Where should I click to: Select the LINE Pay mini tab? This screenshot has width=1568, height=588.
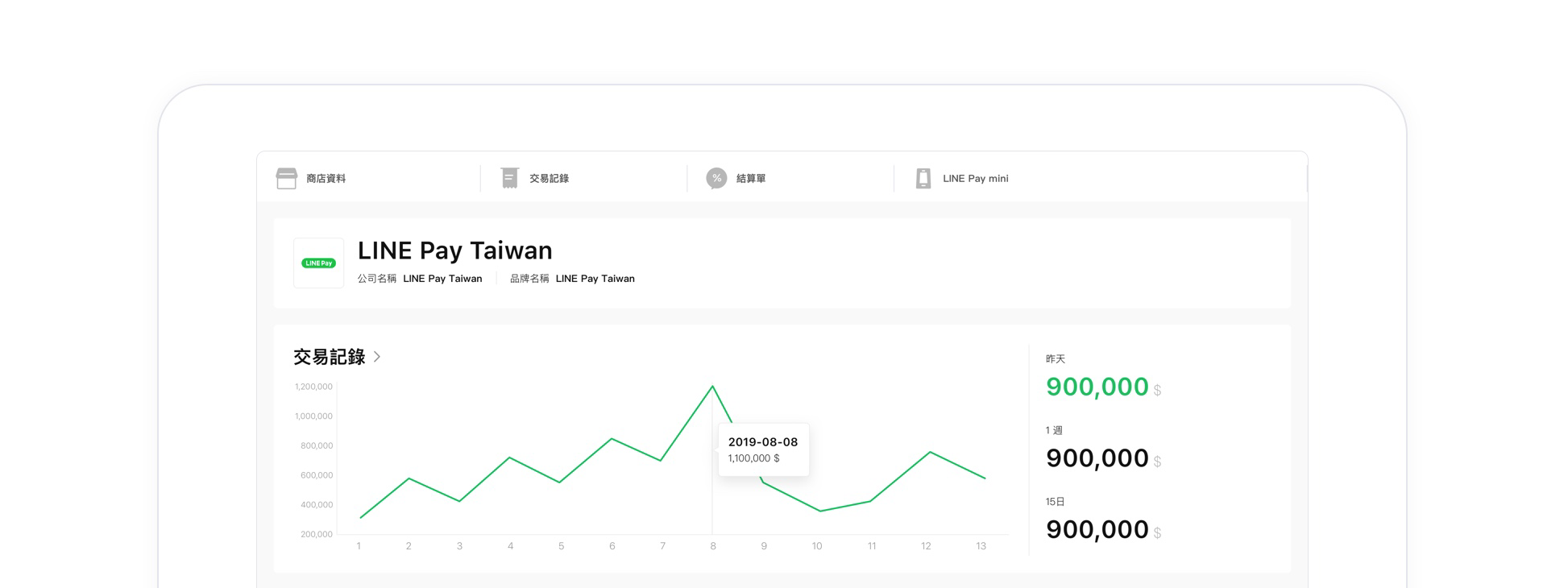coord(975,179)
